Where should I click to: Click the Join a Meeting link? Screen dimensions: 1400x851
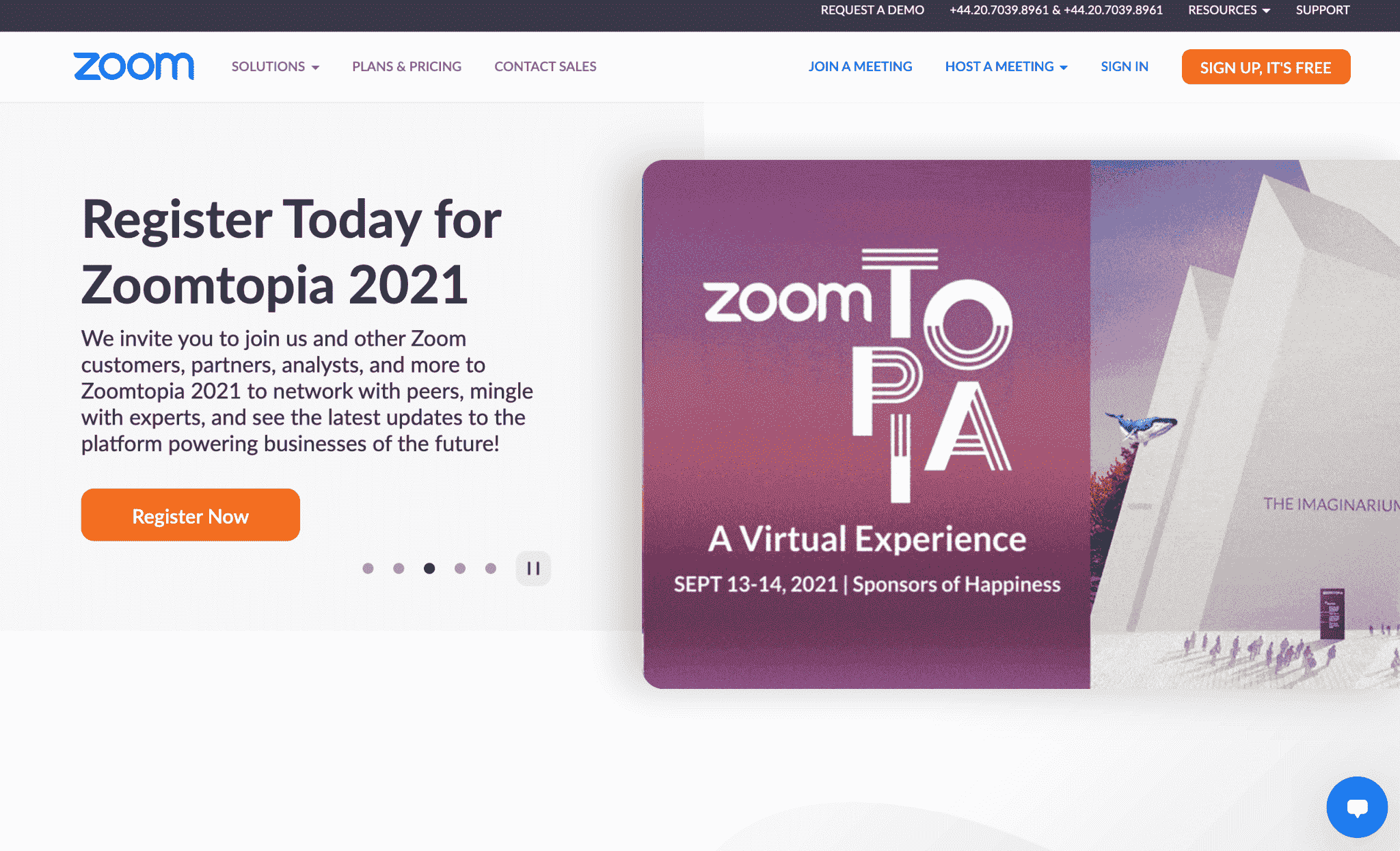[860, 66]
